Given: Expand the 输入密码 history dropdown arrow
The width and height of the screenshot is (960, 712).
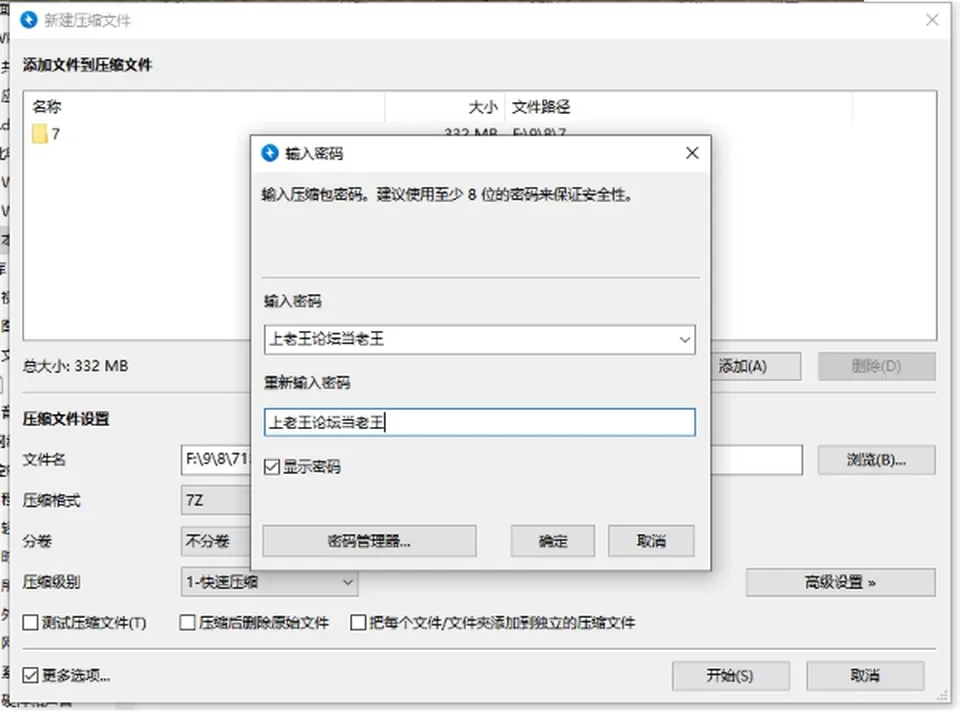Looking at the screenshot, I should pos(684,340).
